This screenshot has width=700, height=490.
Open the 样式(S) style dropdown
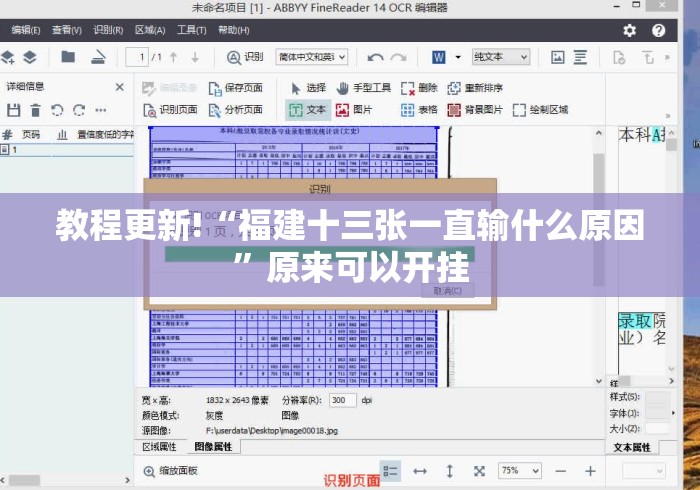[658, 397]
